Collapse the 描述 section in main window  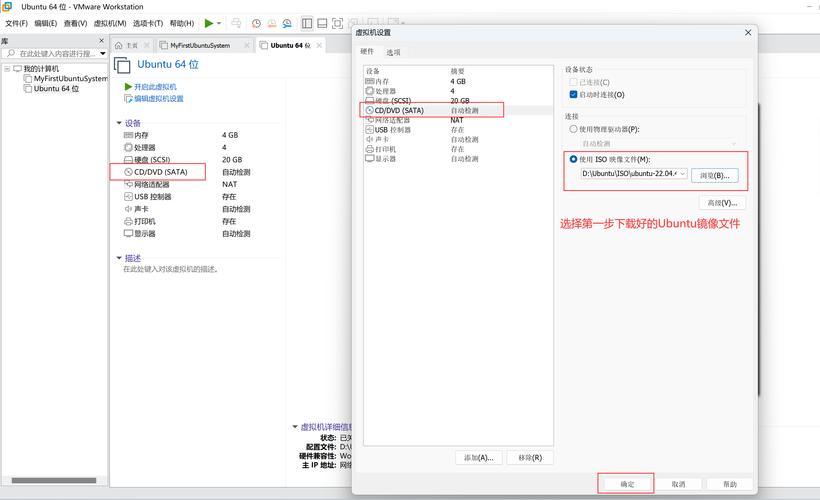pos(119,258)
